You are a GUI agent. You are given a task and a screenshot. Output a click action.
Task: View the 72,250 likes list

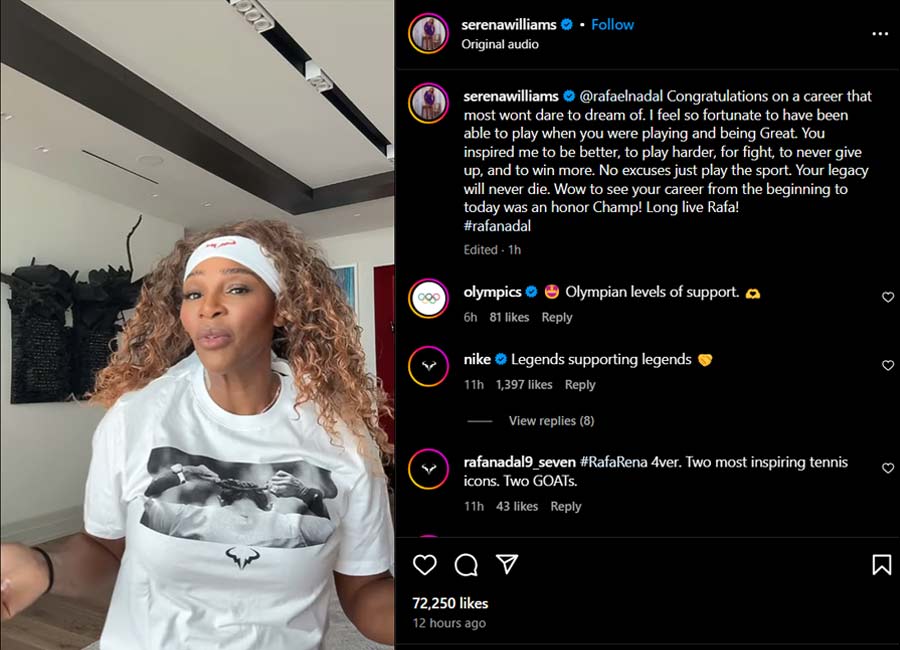450,603
